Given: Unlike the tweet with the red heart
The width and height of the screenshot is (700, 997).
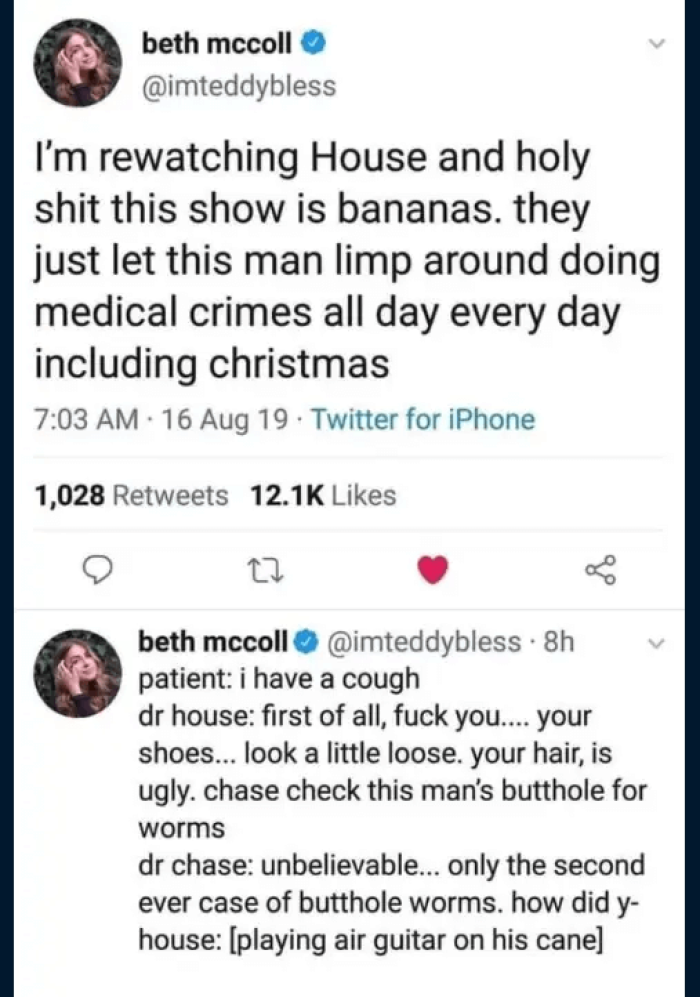Looking at the screenshot, I should click(431, 569).
